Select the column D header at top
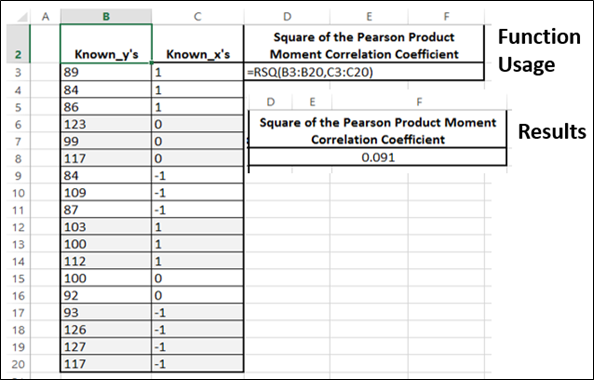The height and width of the screenshot is (380, 594). 287,16
